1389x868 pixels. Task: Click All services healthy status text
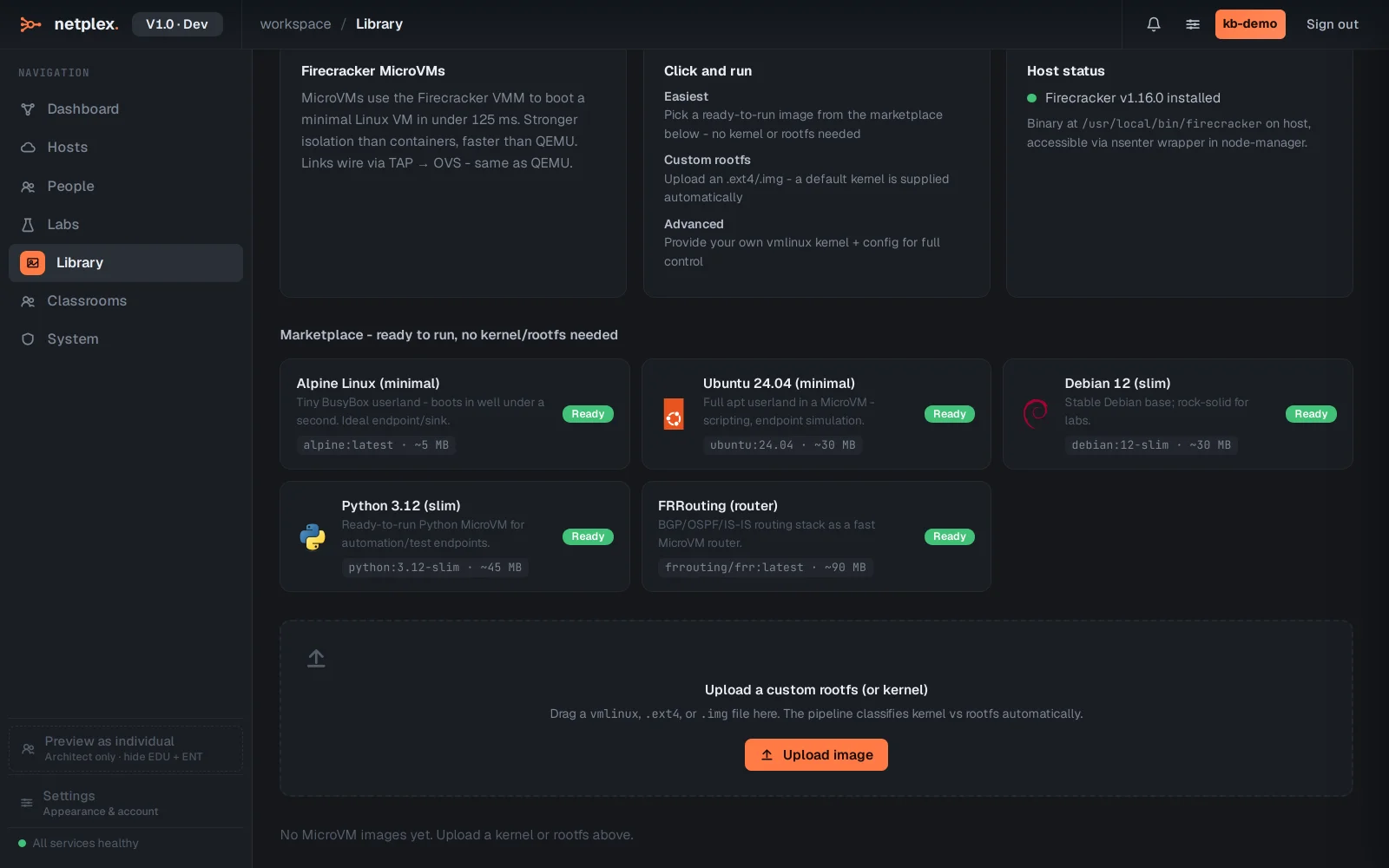pyautogui.click(x=85, y=843)
